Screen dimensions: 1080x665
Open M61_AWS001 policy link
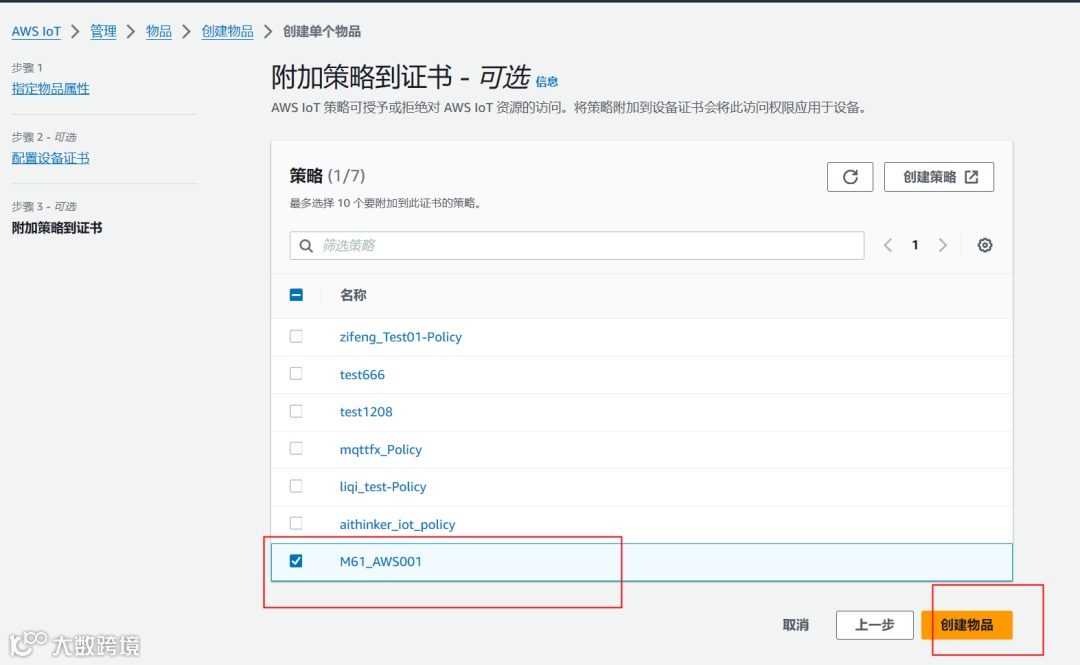click(380, 562)
